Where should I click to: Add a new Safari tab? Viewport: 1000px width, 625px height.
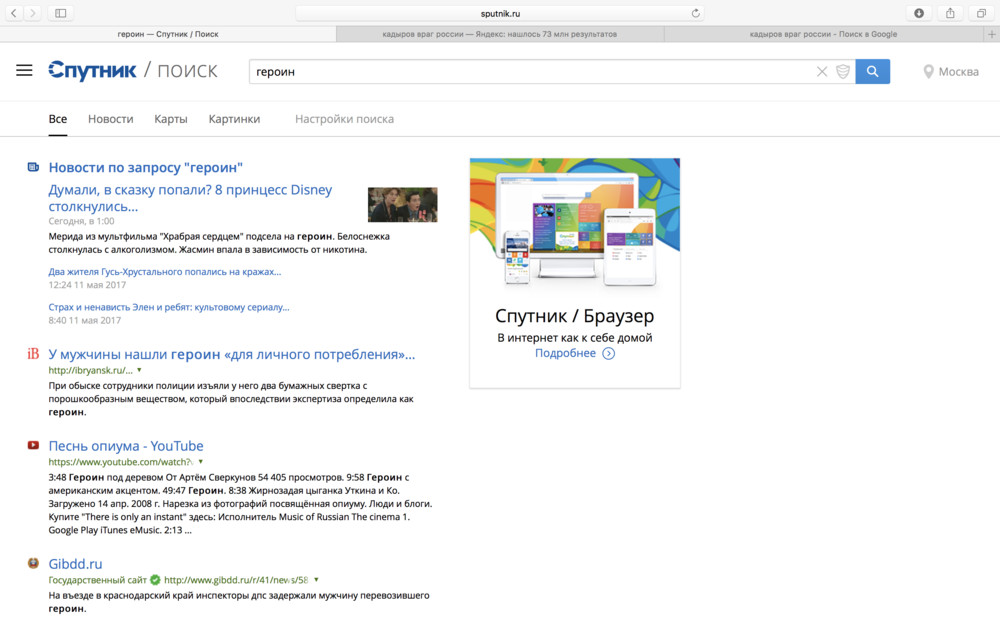(x=992, y=34)
